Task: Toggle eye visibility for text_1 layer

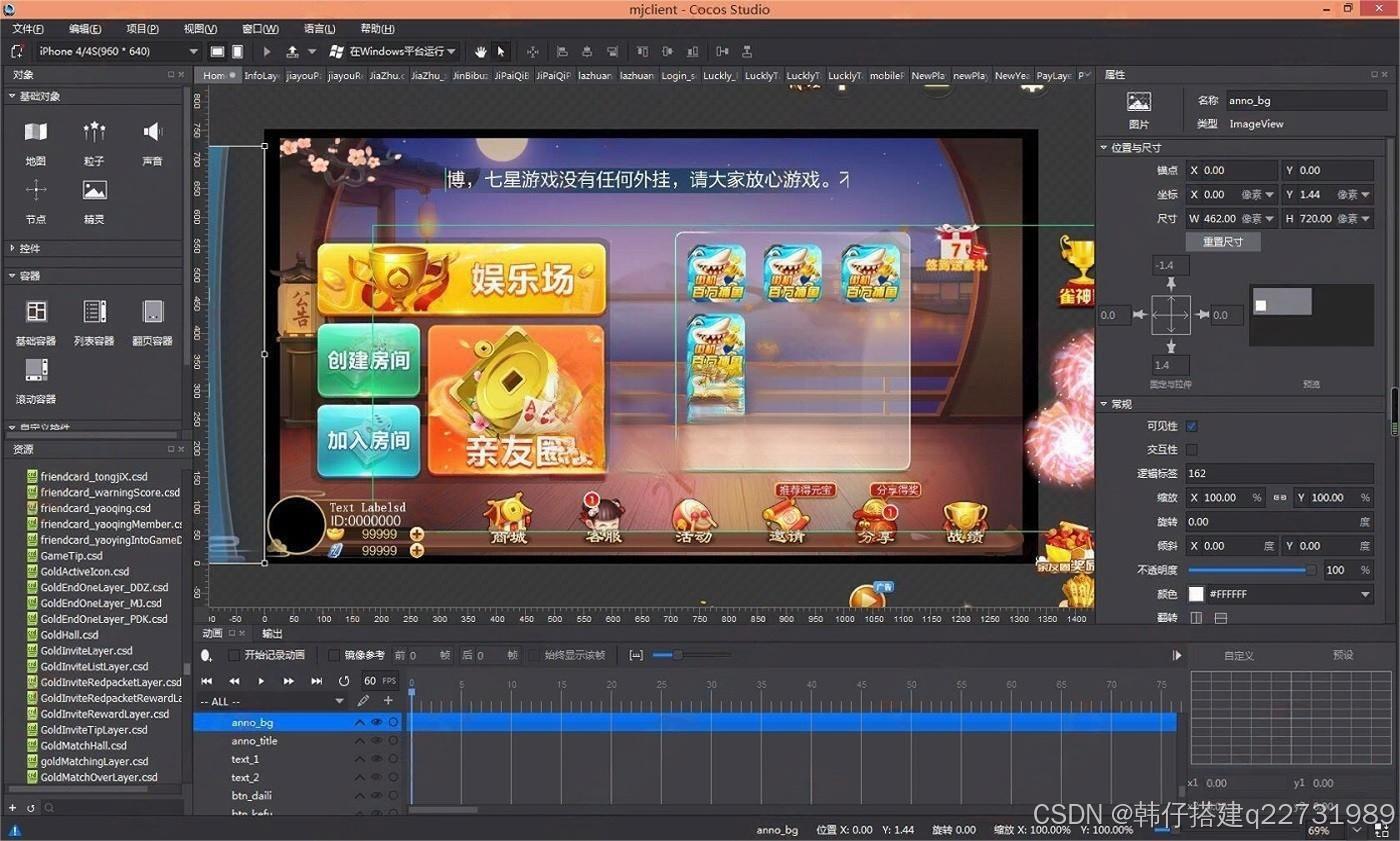Action: pyautogui.click(x=377, y=759)
